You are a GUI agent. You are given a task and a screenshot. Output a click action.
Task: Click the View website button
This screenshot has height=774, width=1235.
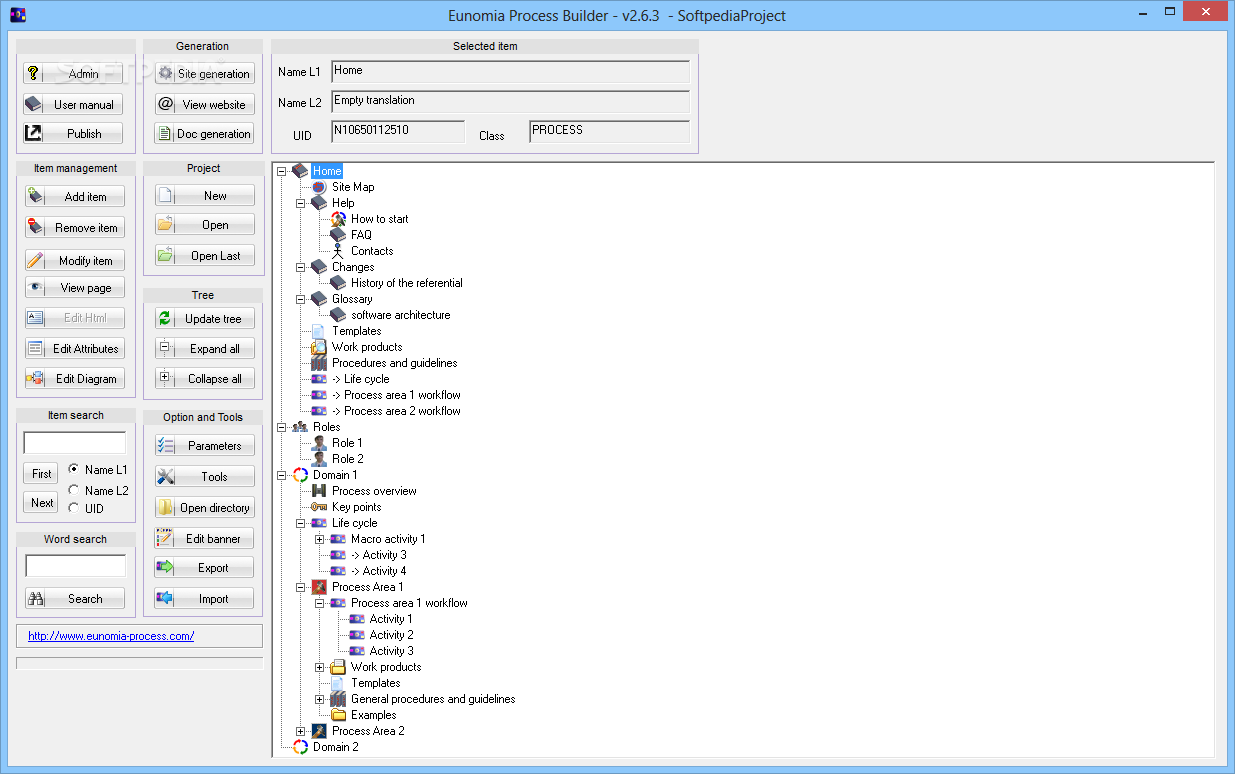pyautogui.click(x=204, y=104)
